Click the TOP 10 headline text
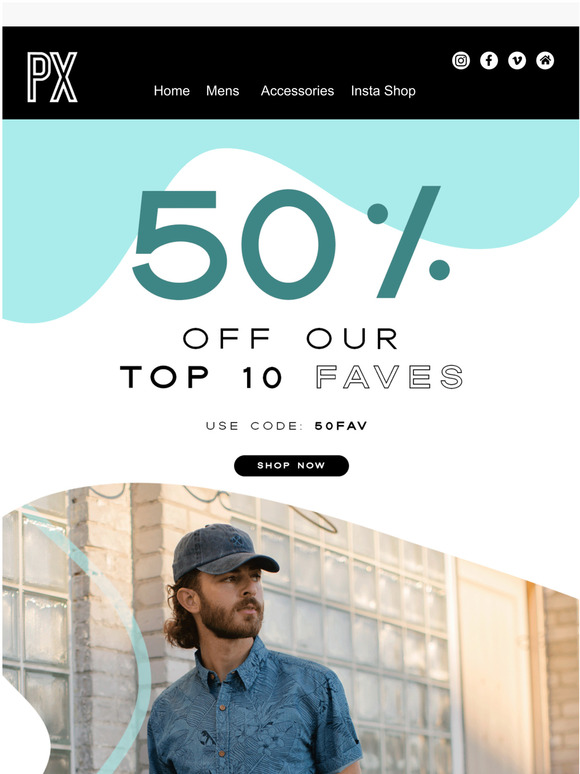The width and height of the screenshot is (580, 774). pyautogui.click(x=201, y=377)
